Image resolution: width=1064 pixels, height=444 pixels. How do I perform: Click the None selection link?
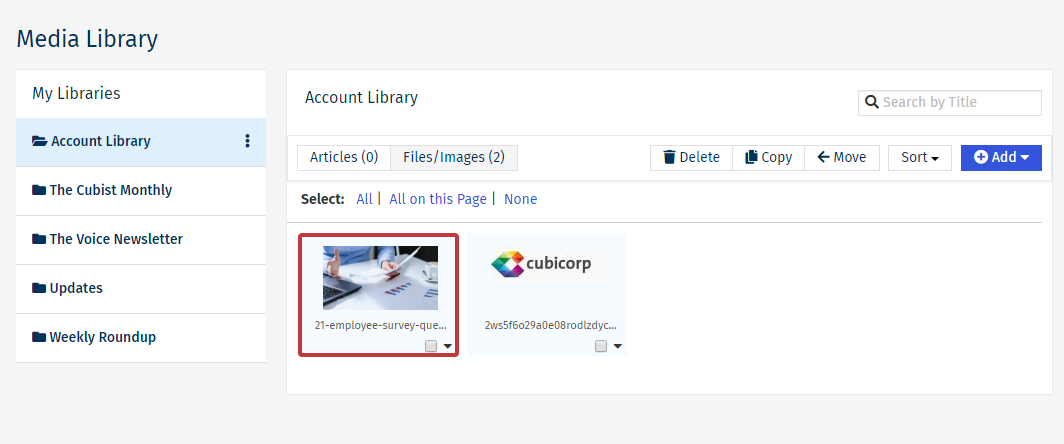(x=520, y=199)
